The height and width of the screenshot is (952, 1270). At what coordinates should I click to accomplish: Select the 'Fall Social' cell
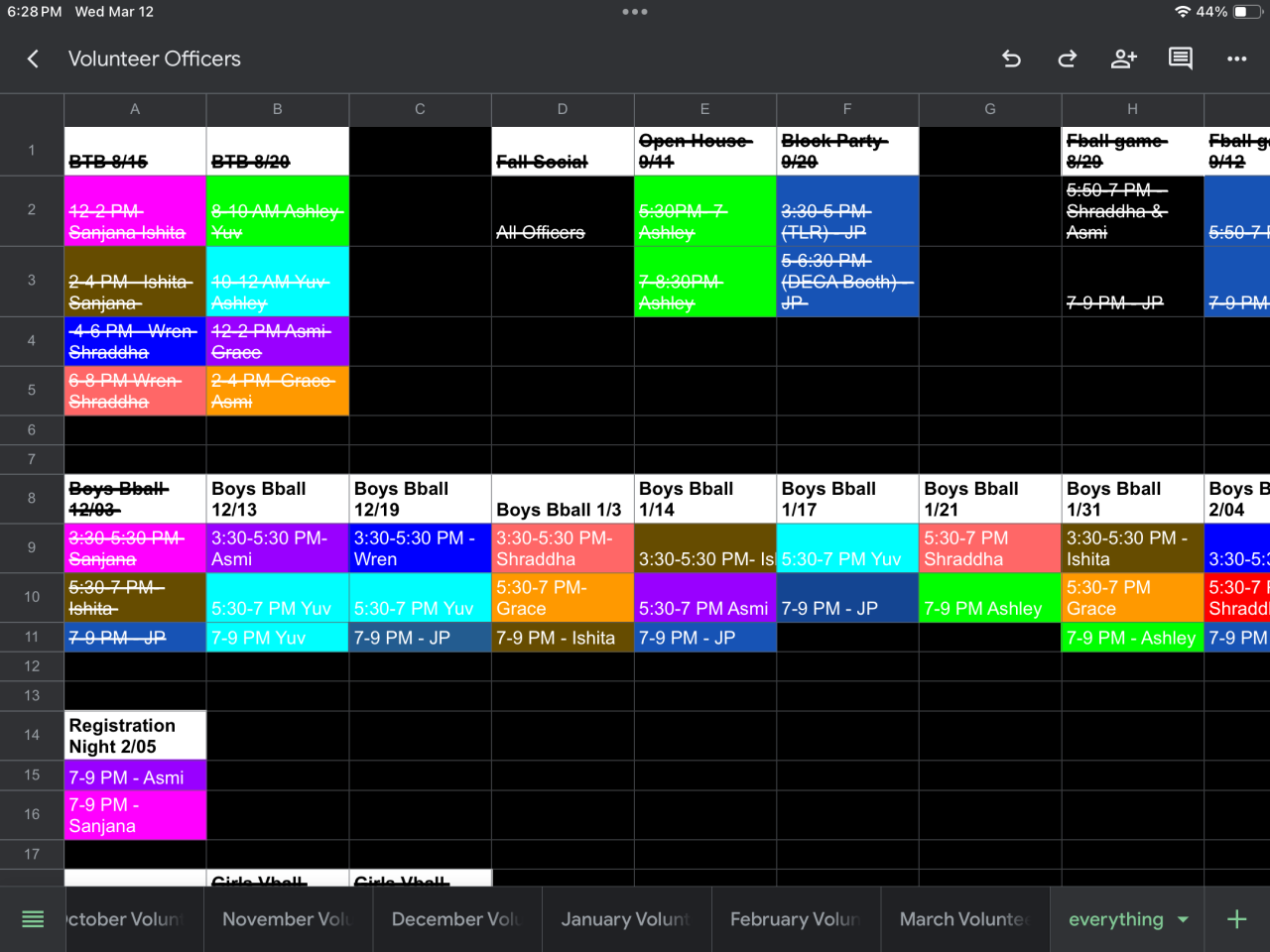563,151
